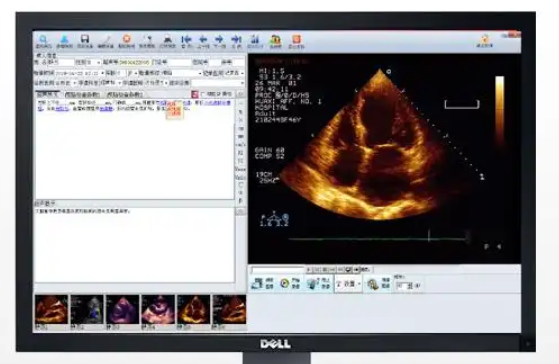This screenshot has width=559, height=364.
Task: Click the floppy disk save icon
Action: [84, 39]
